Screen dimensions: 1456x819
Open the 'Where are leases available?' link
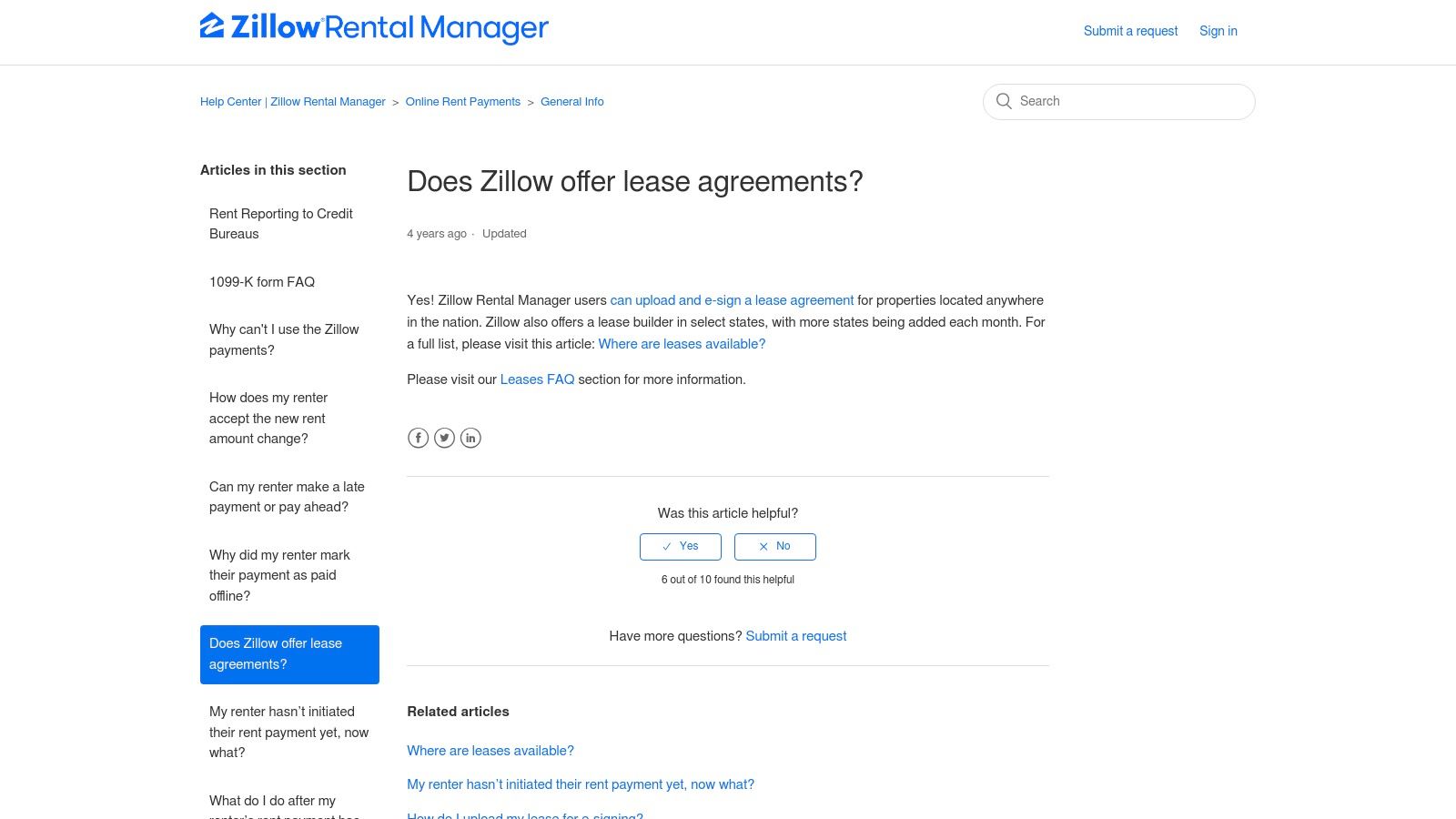pyautogui.click(x=682, y=343)
